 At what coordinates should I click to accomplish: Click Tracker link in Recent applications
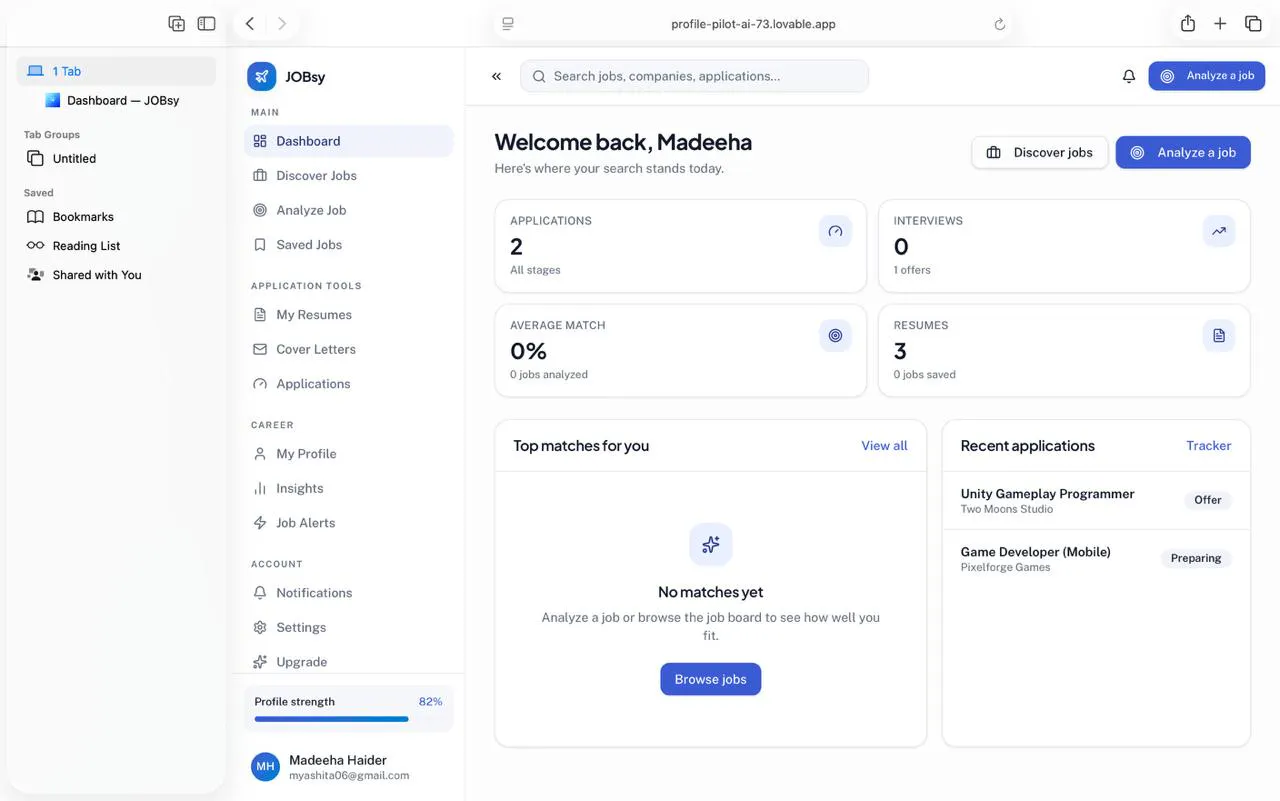tap(1208, 446)
